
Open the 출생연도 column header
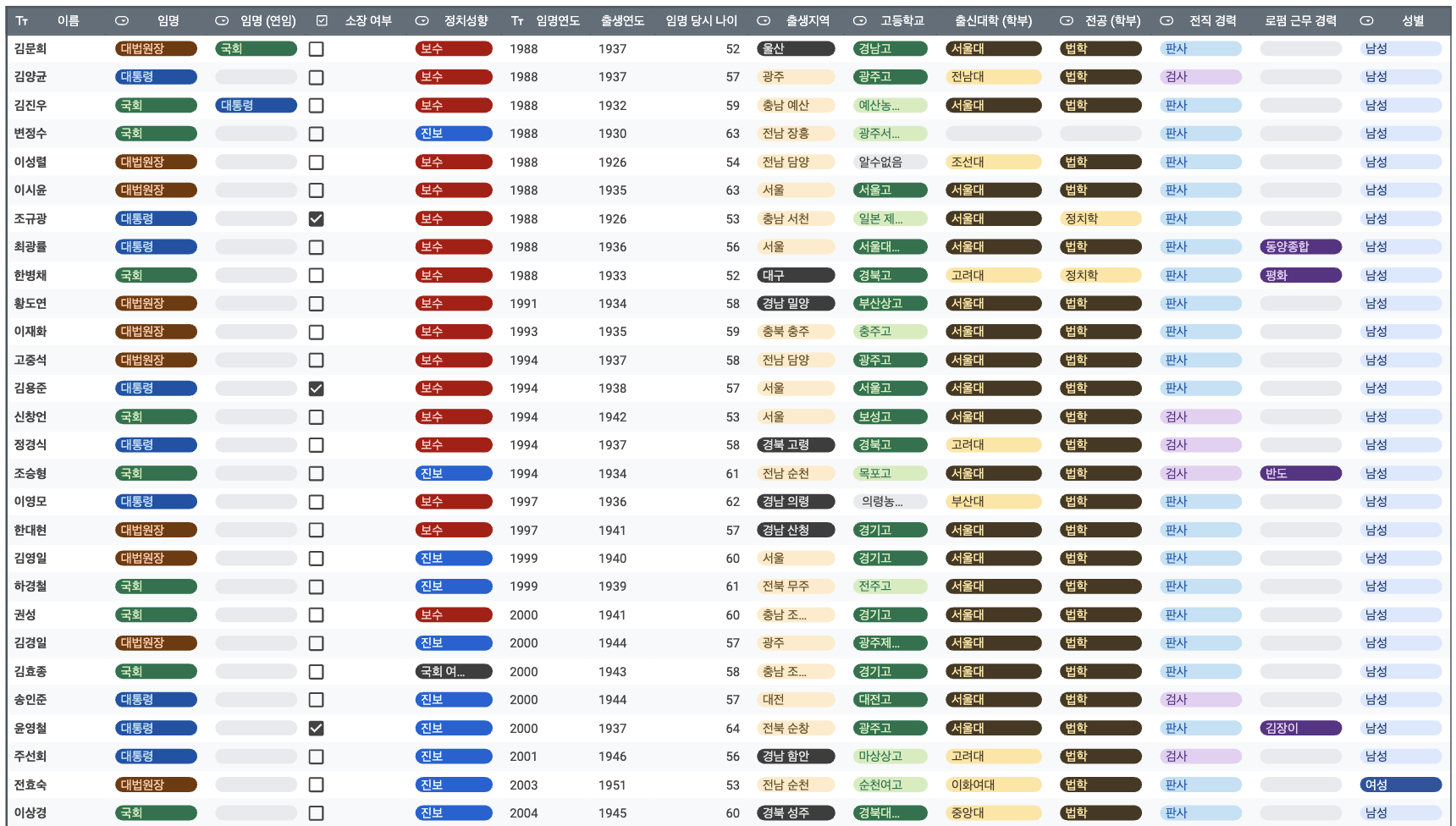coord(622,20)
